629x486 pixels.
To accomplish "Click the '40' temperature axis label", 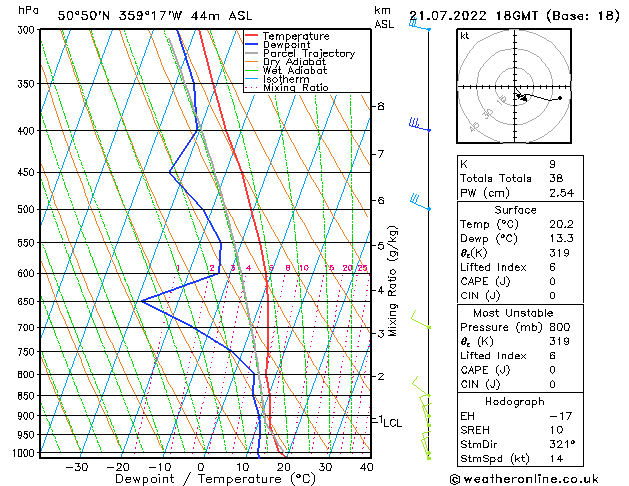I will 366,467.
